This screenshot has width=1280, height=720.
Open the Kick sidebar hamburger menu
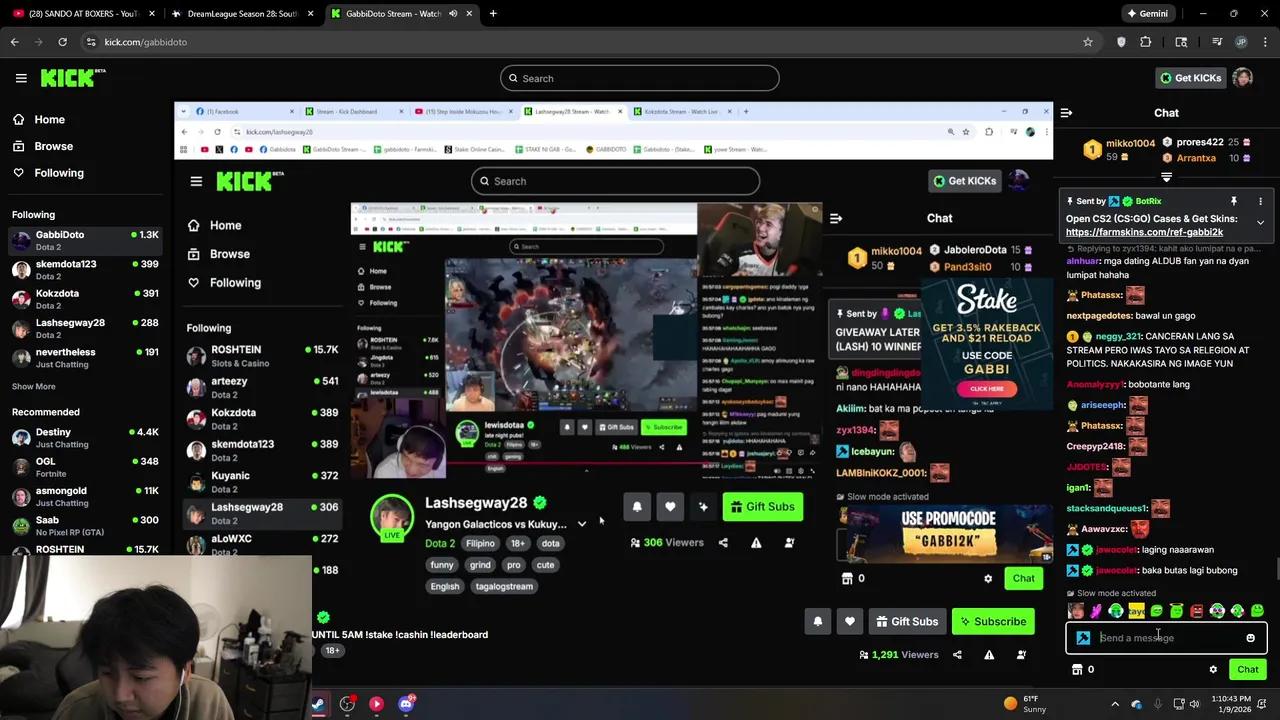click(21, 78)
